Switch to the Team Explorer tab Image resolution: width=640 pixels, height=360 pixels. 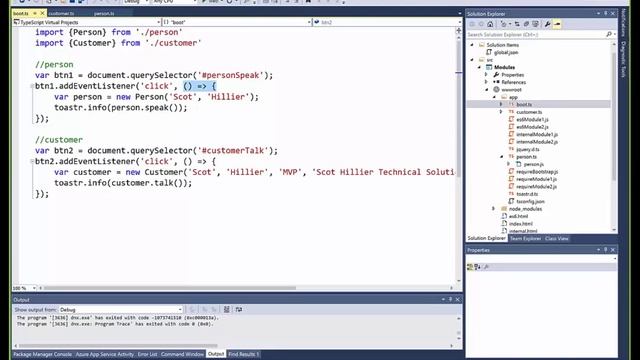tap(525, 238)
